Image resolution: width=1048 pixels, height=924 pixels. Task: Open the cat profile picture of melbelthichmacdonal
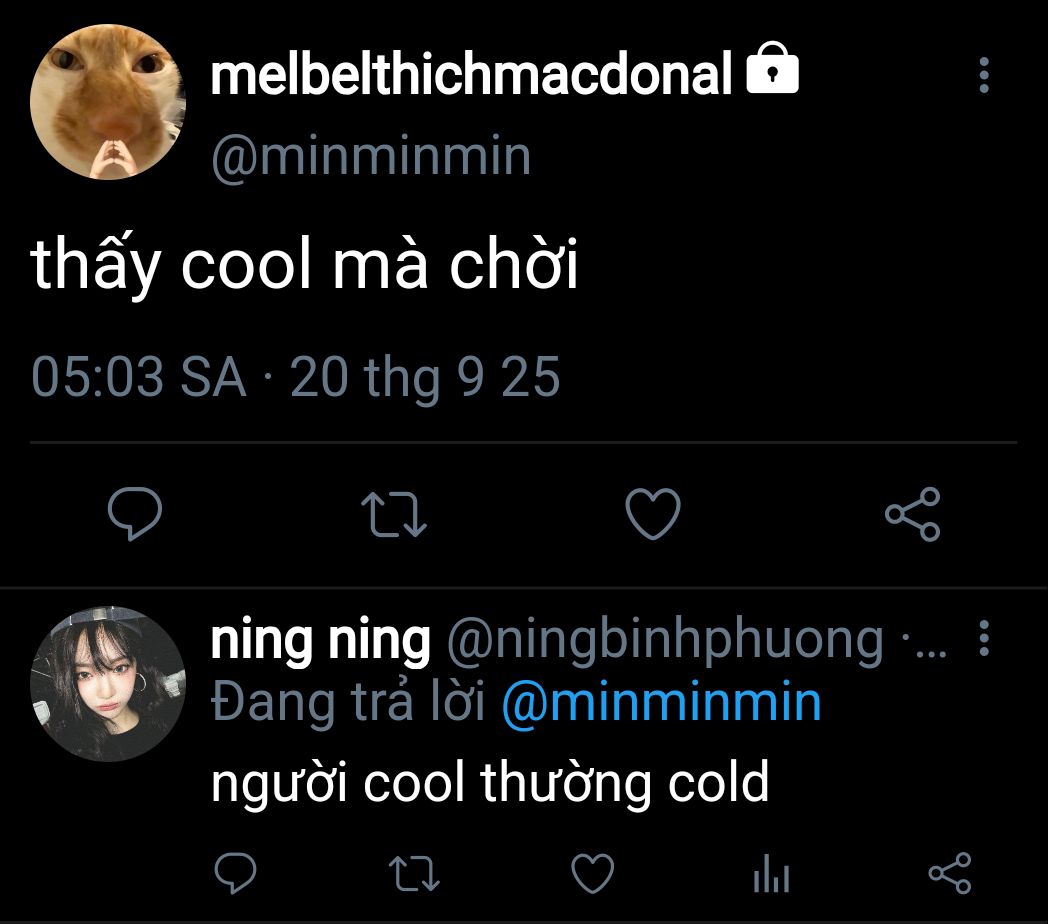tap(108, 101)
